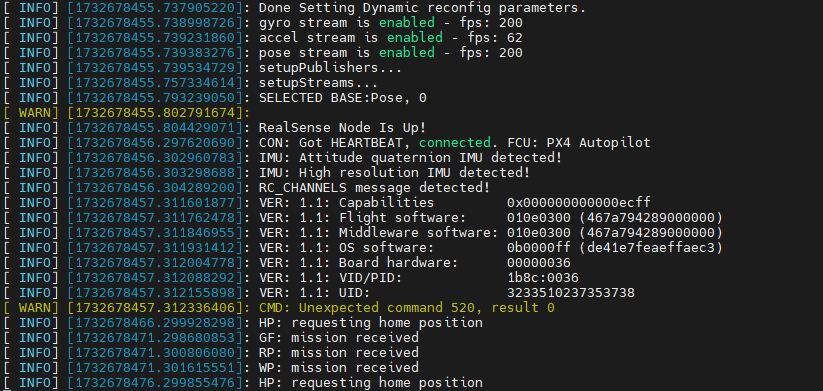Click the 'SELECTED BASE:Pose, 0' log text
Image resolution: width=823 pixels, height=391 pixels.
point(342,98)
